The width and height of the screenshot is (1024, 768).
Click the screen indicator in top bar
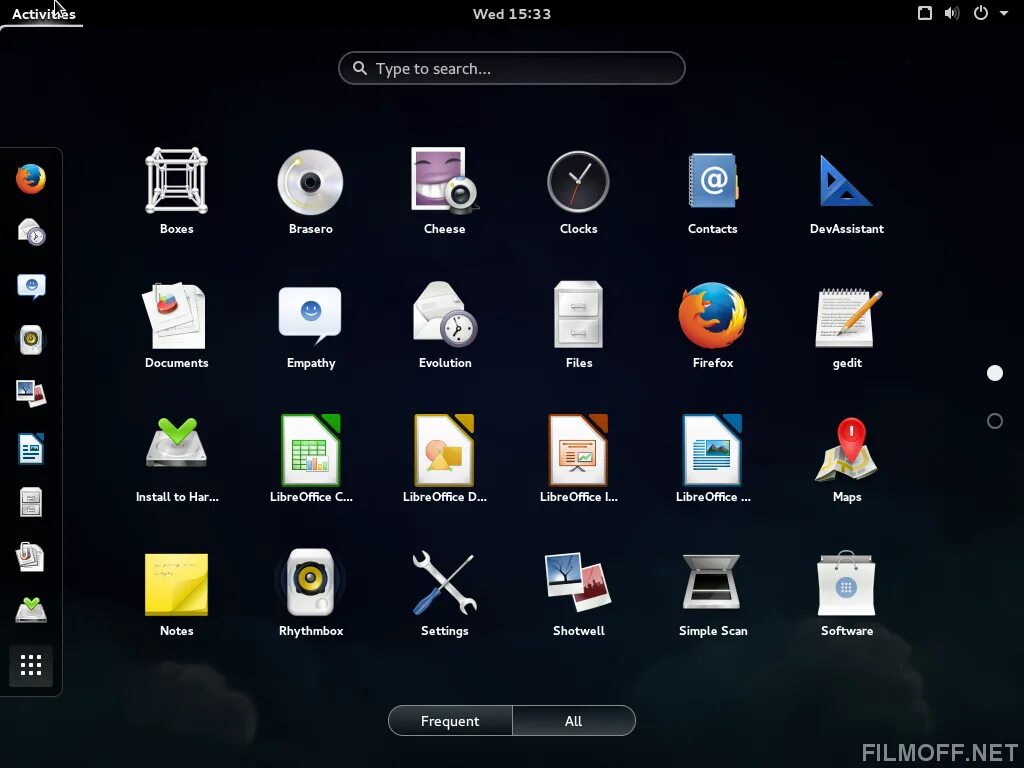coord(925,13)
